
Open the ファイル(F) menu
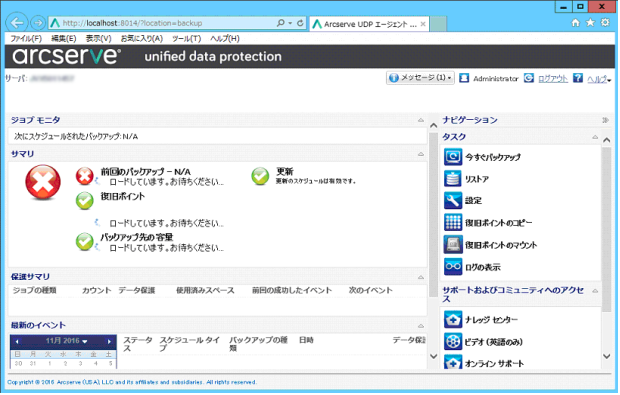click(x=26, y=38)
